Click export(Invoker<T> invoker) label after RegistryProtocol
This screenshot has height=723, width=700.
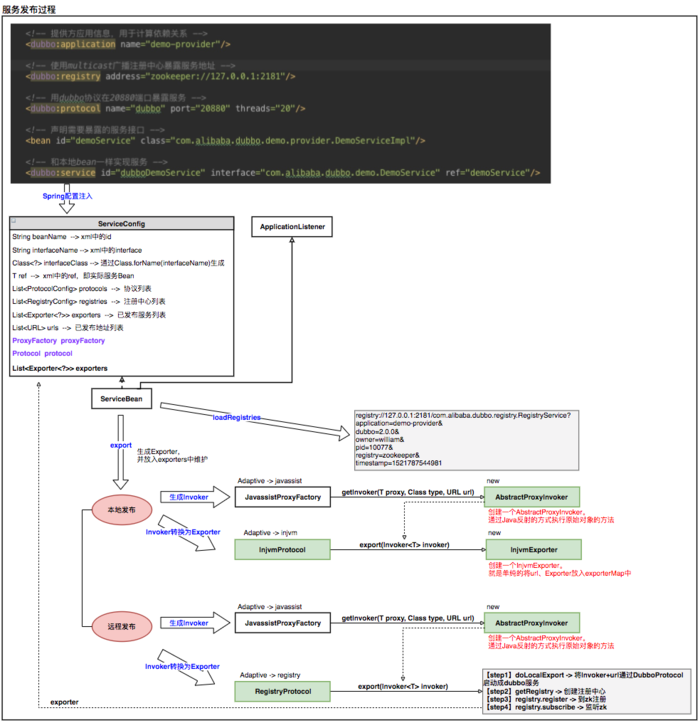coord(403,687)
